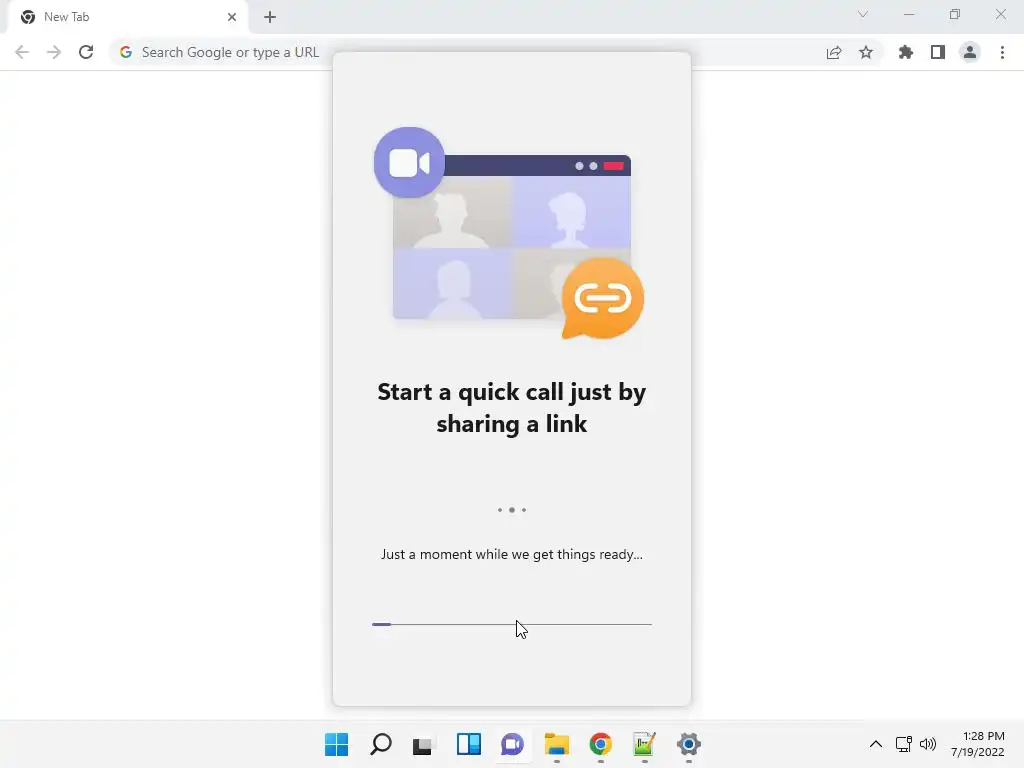This screenshot has width=1024, height=768.
Task: Click the volume speaker tray icon
Action: coord(927,744)
